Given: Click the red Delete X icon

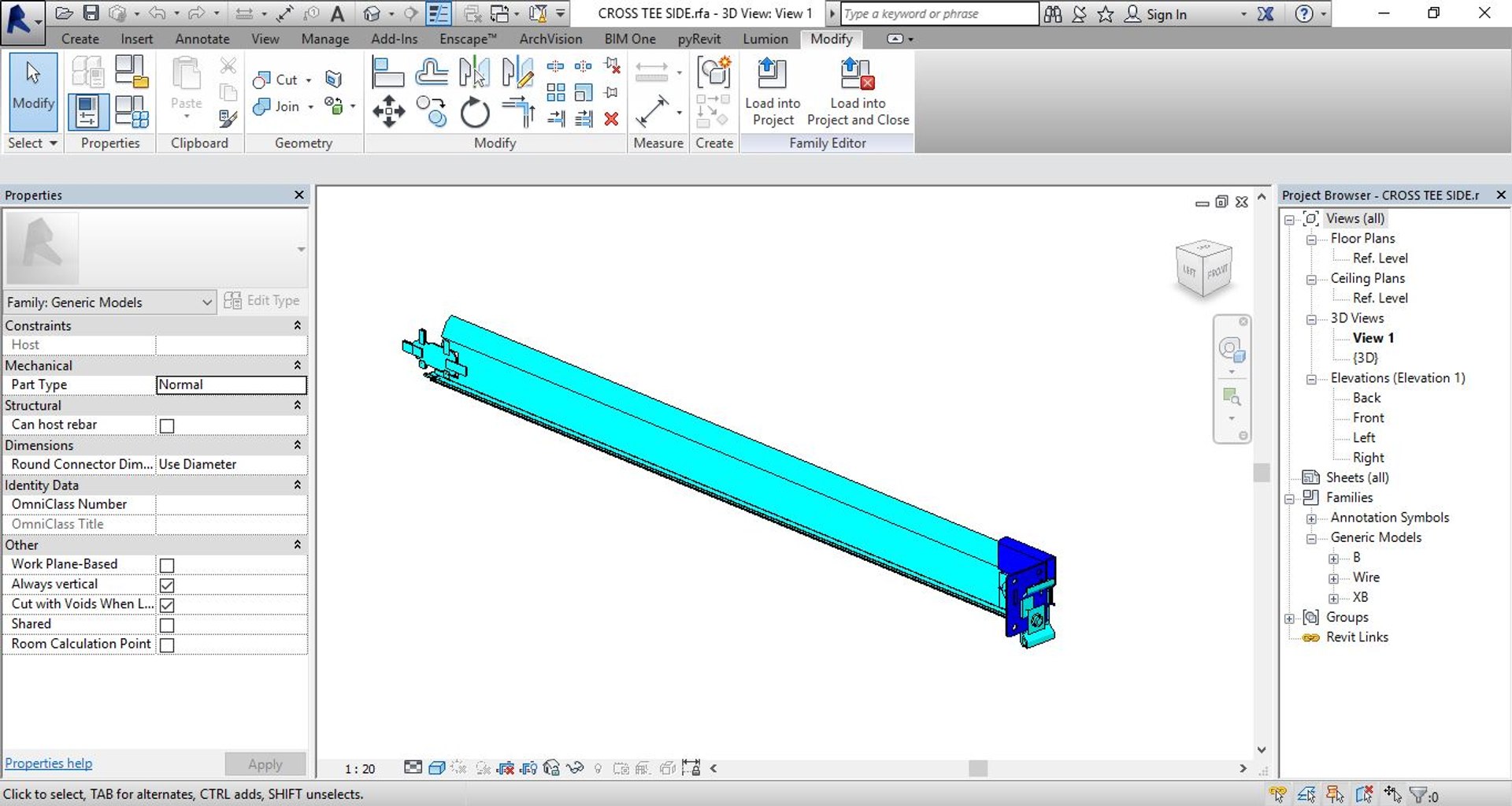Looking at the screenshot, I should pyautogui.click(x=611, y=119).
